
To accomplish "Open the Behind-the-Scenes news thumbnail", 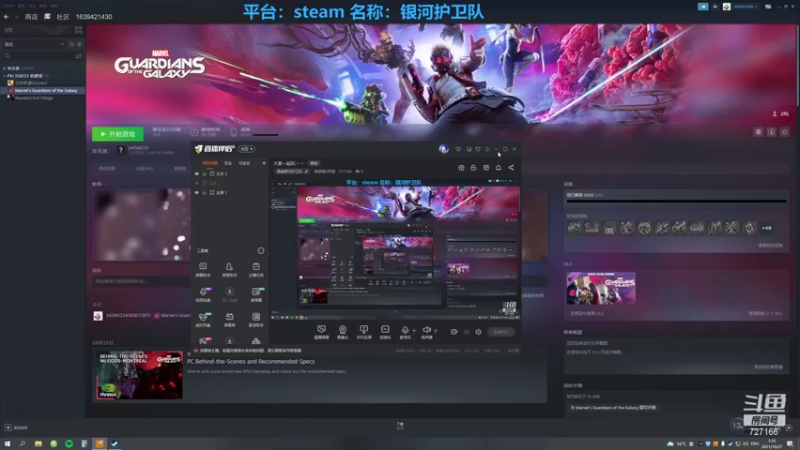I will (x=139, y=374).
